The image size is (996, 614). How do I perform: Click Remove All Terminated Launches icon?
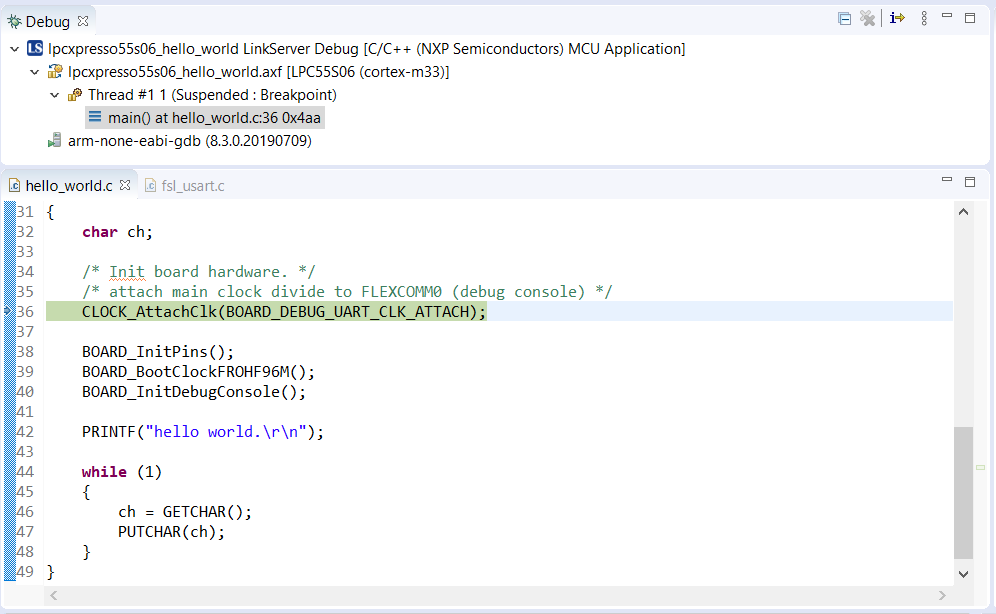click(868, 19)
